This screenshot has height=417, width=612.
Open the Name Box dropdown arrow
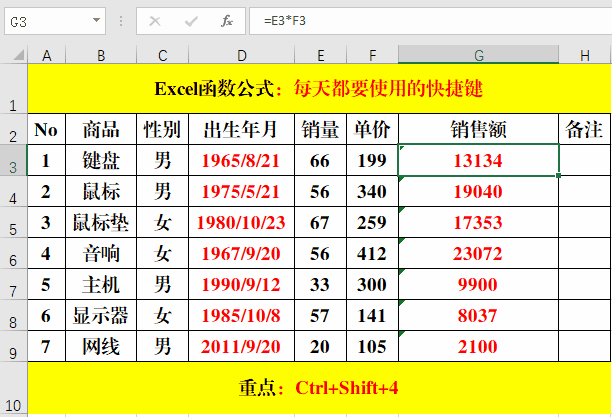coord(96,20)
